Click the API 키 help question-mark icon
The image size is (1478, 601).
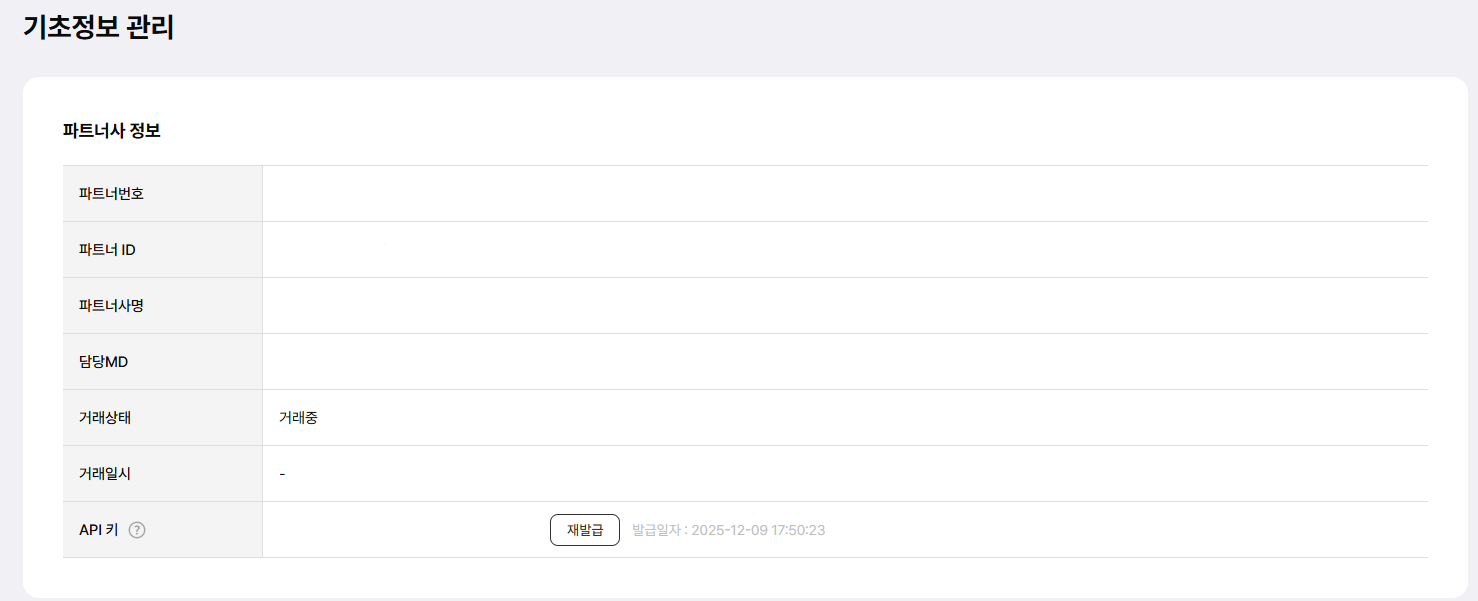coord(138,530)
